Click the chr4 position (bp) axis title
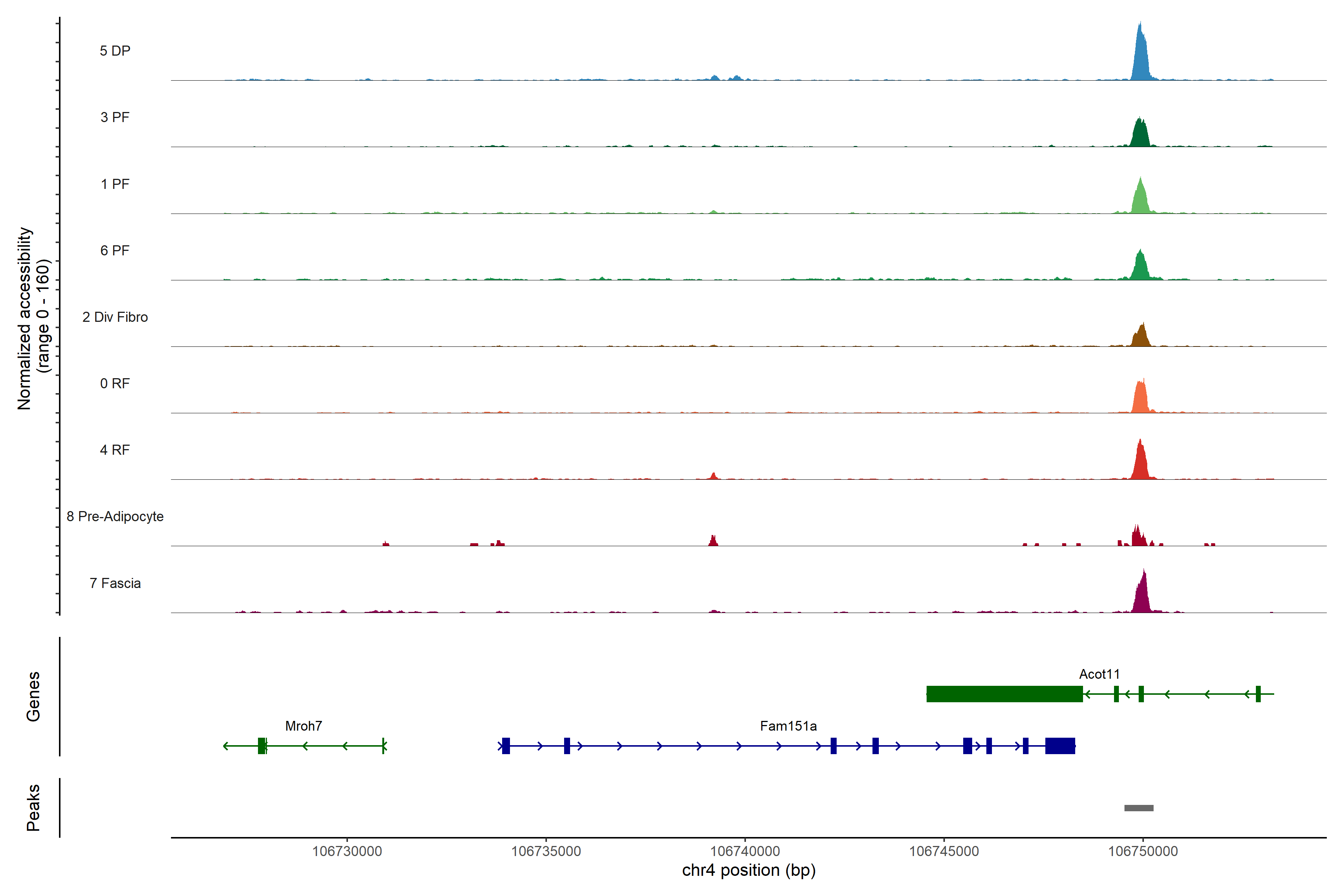1344x896 pixels. [749, 870]
